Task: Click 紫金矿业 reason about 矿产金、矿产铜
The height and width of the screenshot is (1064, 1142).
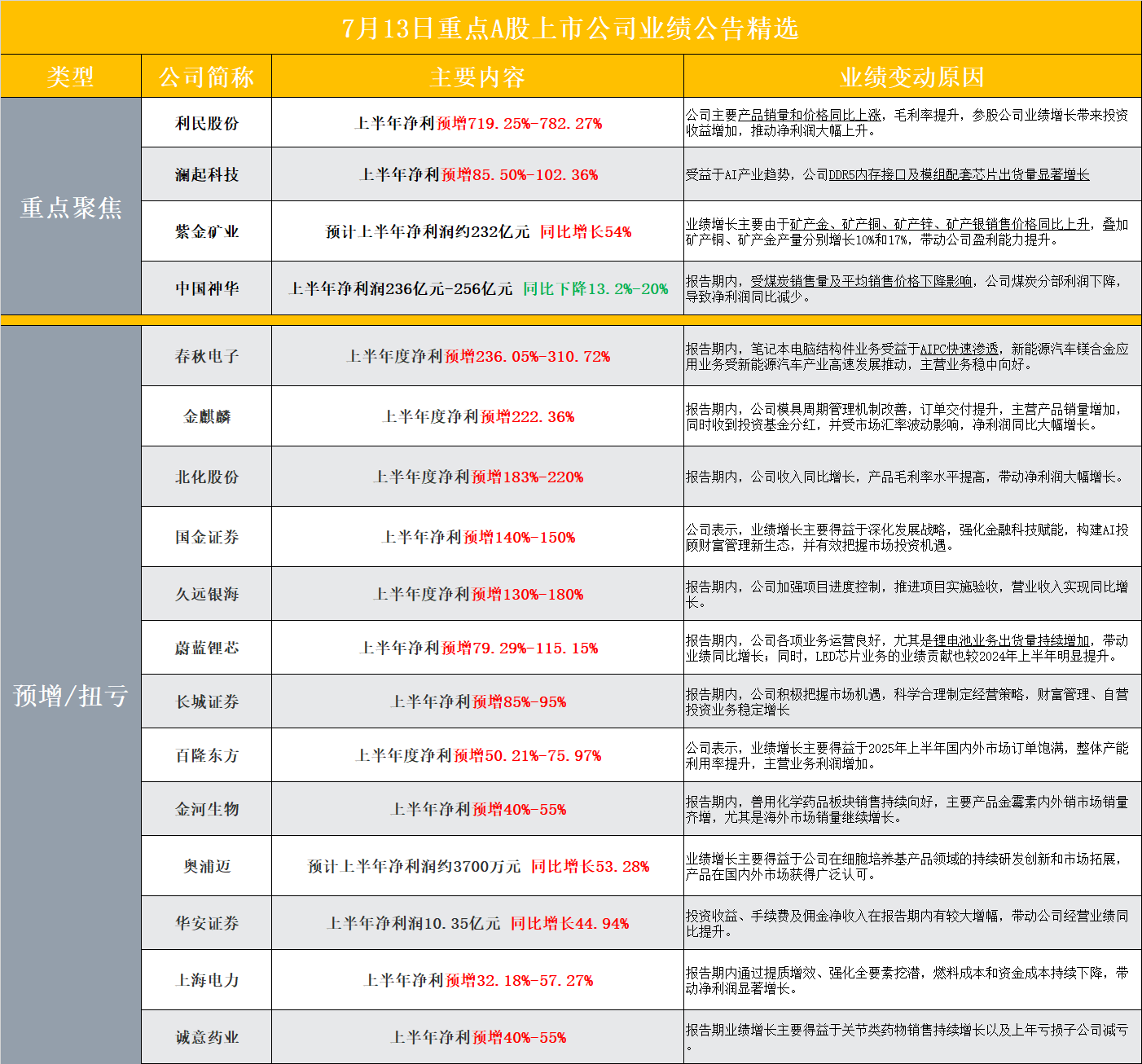Action: pyautogui.click(x=912, y=231)
